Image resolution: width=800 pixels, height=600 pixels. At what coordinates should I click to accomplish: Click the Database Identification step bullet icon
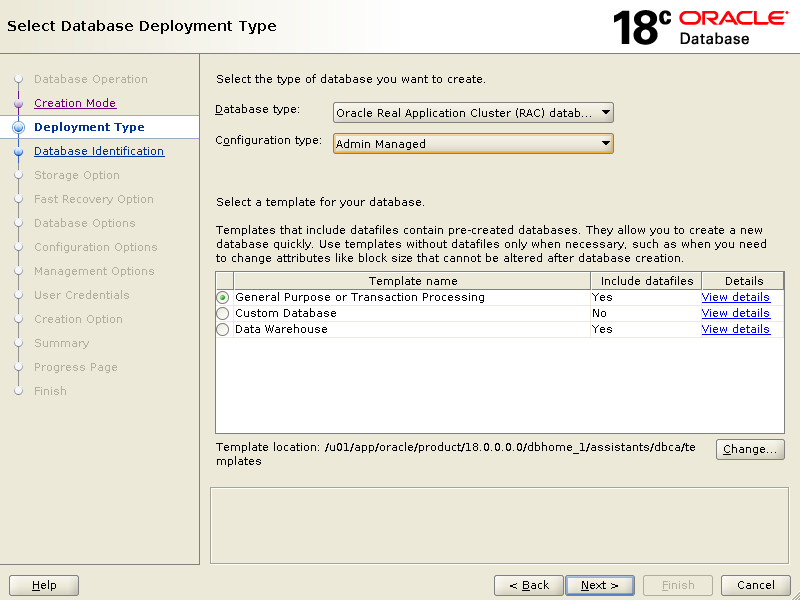pyautogui.click(x=18, y=152)
